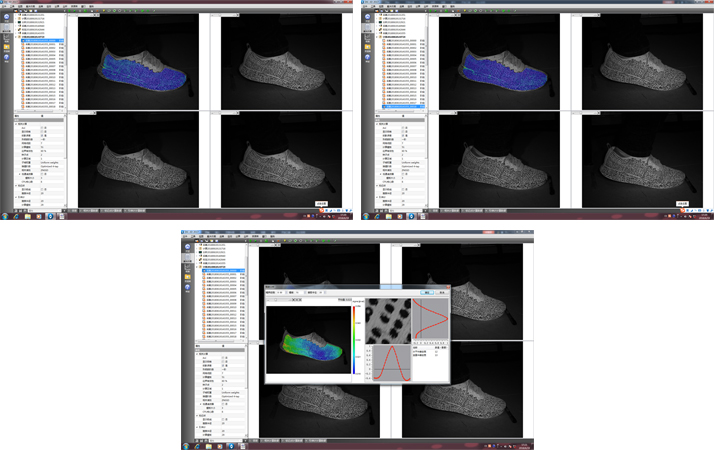This screenshot has width=714, height=450.
Task: Click the blue help icon in the top-left window's sidebar
Action: point(6,57)
